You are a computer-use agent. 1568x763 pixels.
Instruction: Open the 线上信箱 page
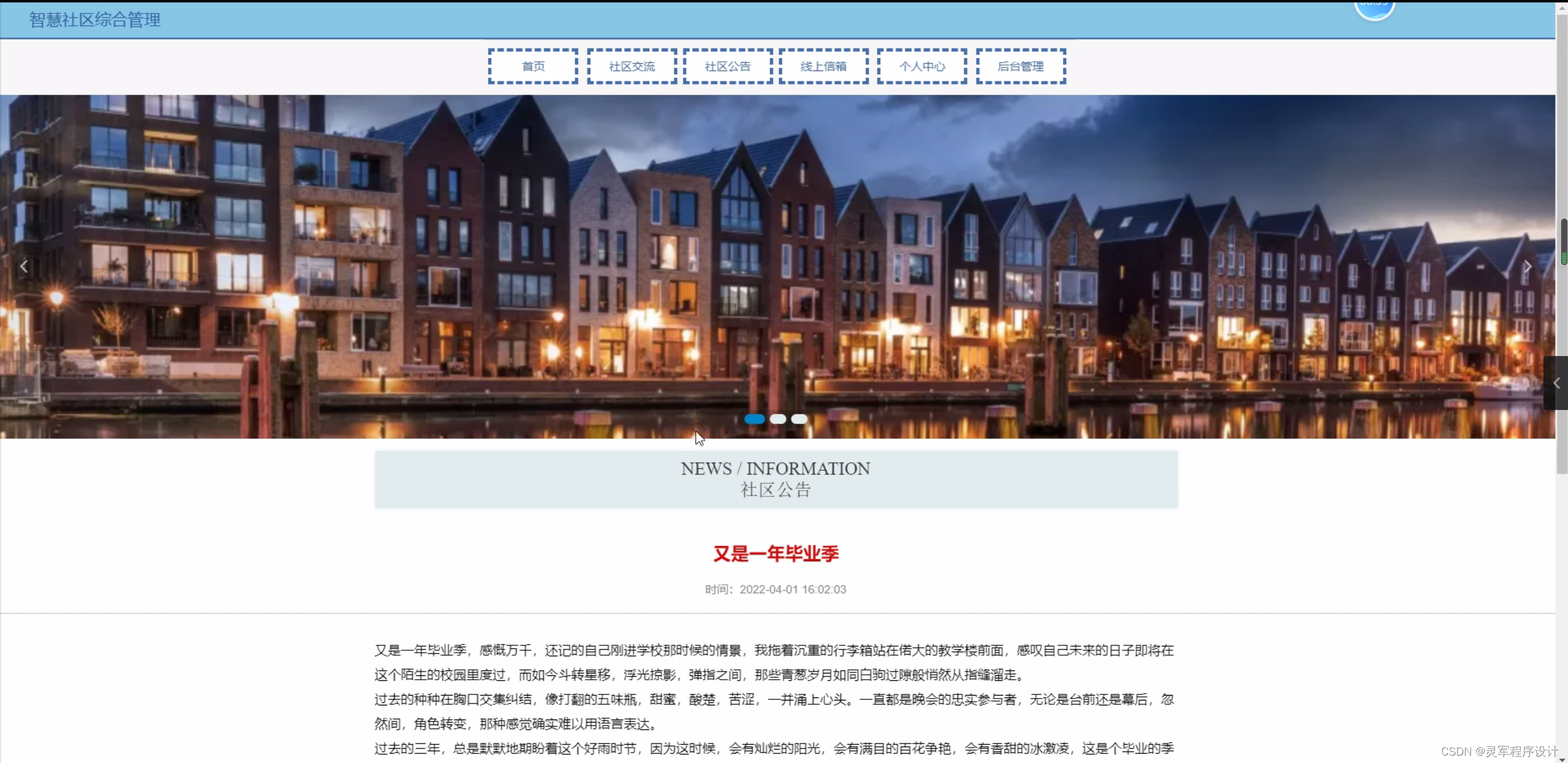(x=823, y=66)
